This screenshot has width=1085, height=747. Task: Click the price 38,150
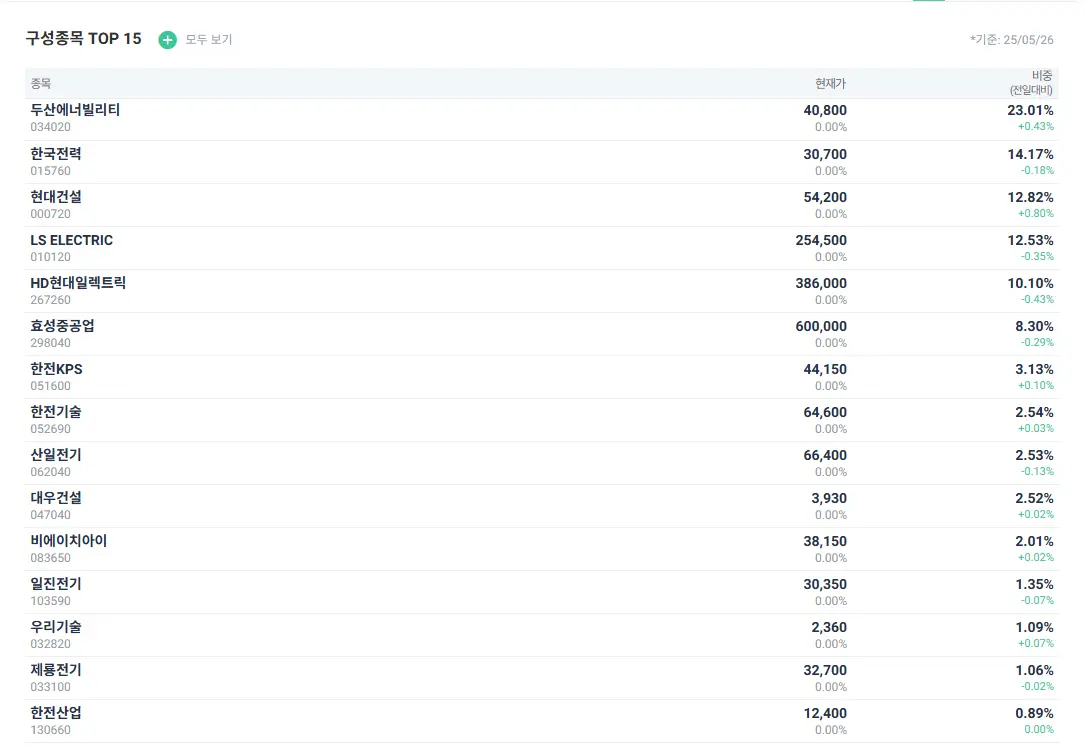coord(825,541)
